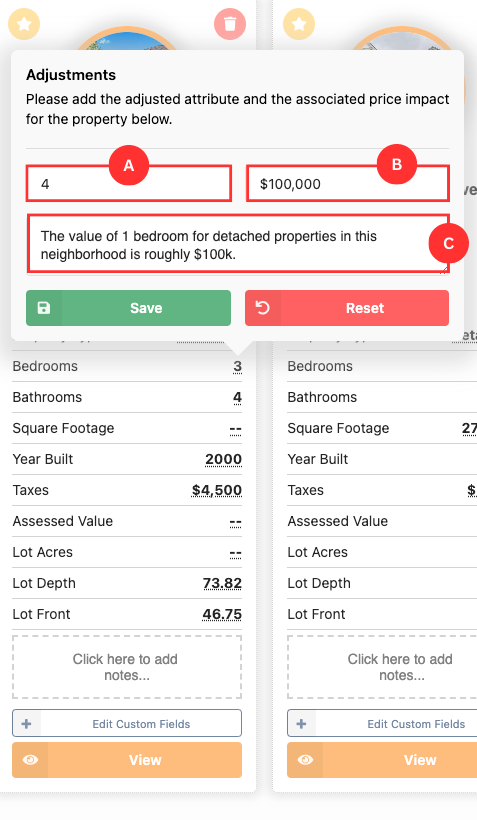Star the second property card
Screen dimensions: 477x820
299,24
